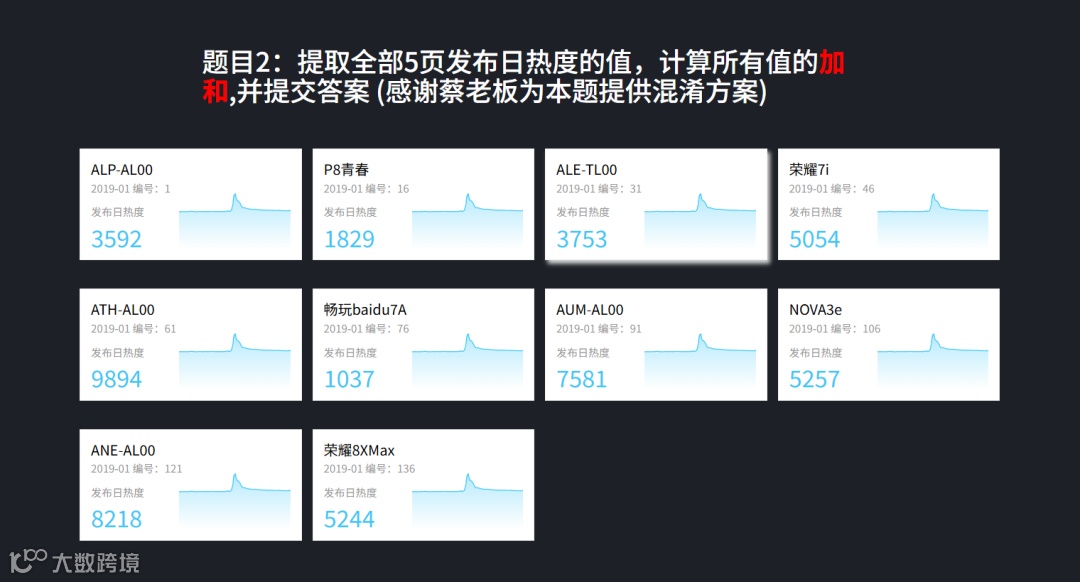Click '2019-01 编号: 91' line

(x=599, y=329)
